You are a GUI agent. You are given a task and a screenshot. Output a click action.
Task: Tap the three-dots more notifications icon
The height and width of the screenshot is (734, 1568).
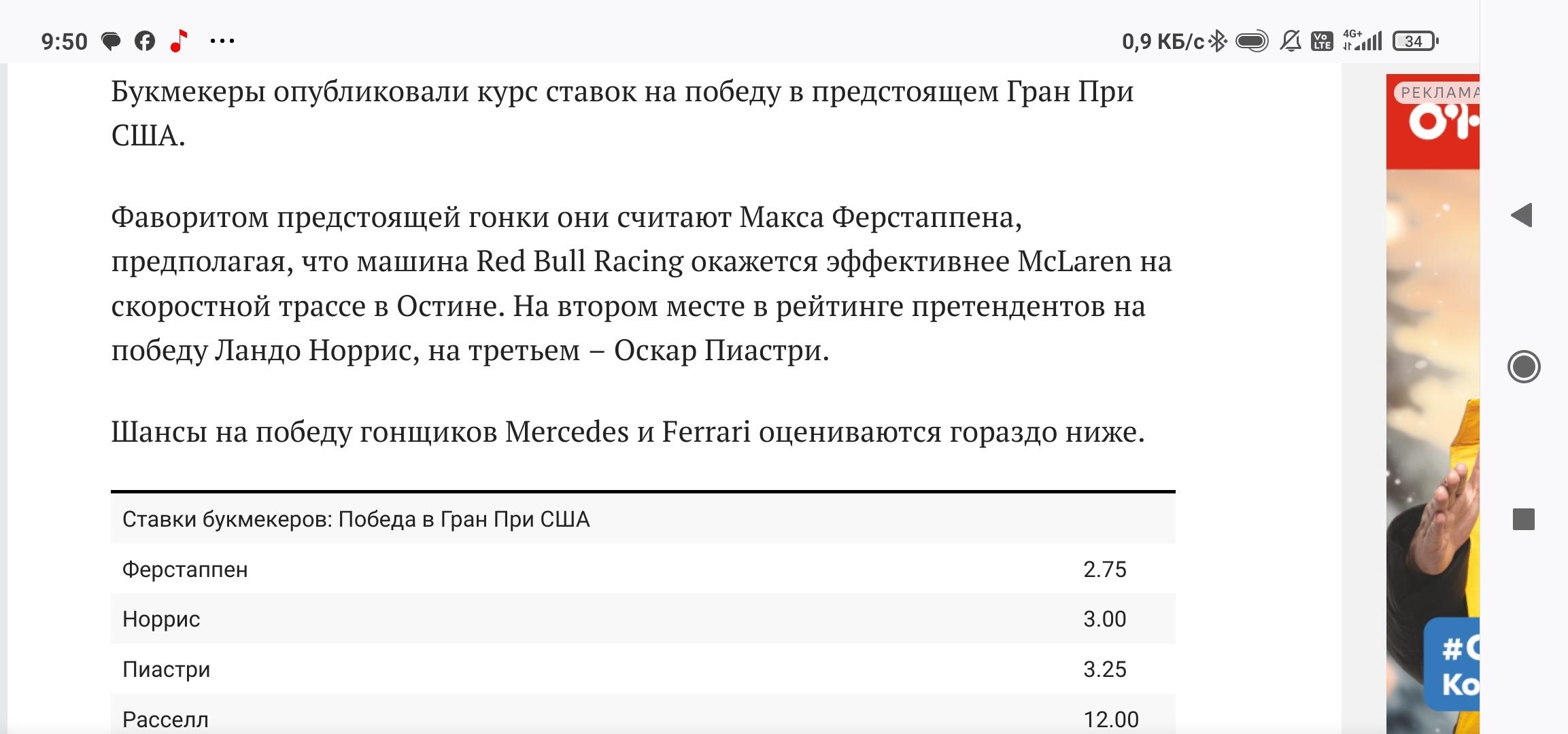click(222, 41)
